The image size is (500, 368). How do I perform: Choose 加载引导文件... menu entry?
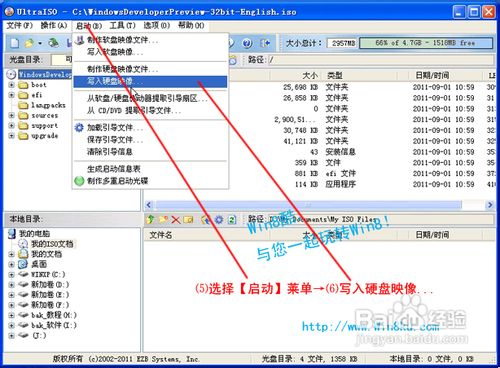(x=150, y=128)
